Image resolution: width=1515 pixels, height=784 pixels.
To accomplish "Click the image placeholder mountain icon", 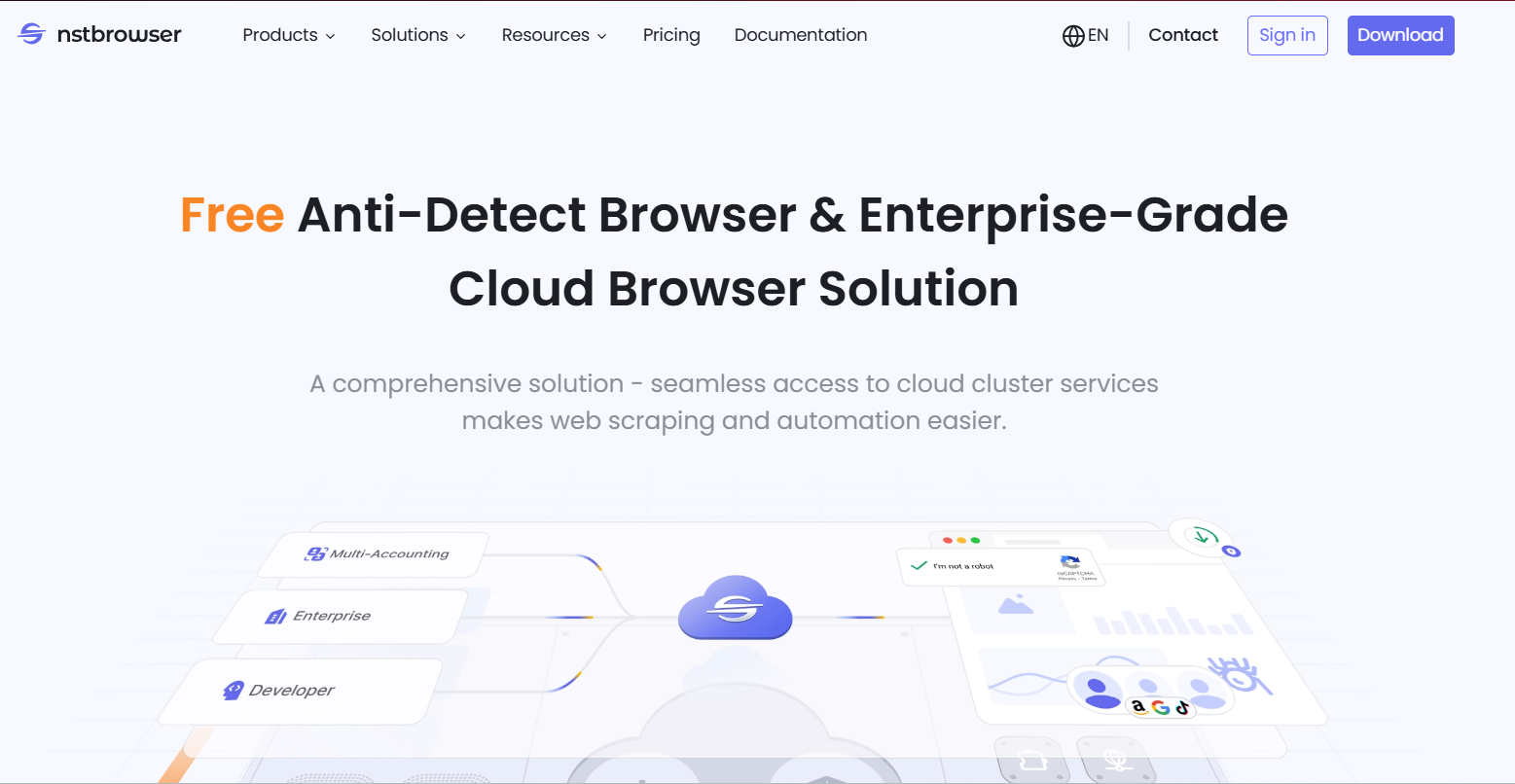I will tap(1015, 605).
